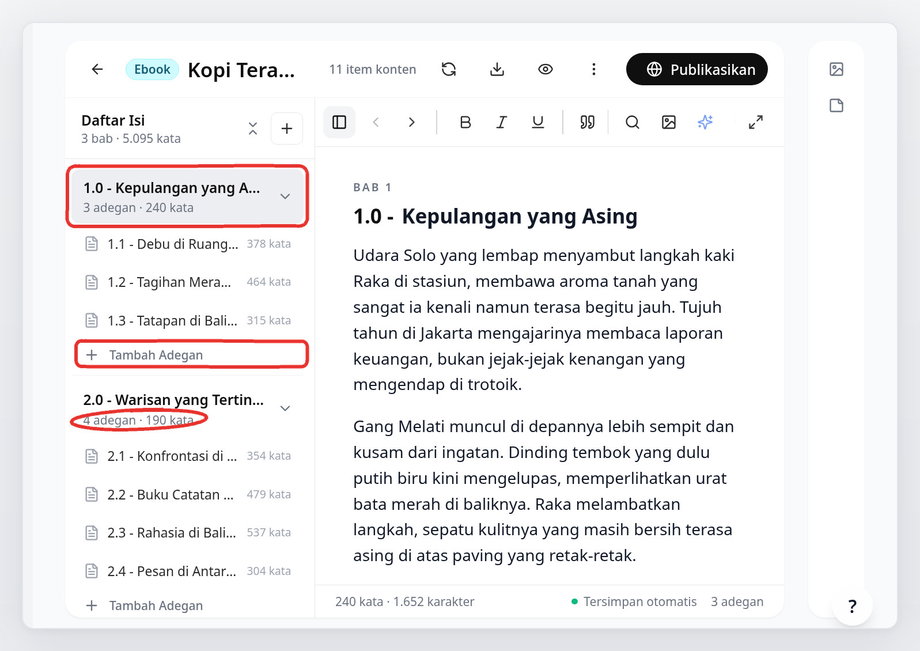Open image panel in right sidebar
The height and width of the screenshot is (651, 920).
(837, 69)
